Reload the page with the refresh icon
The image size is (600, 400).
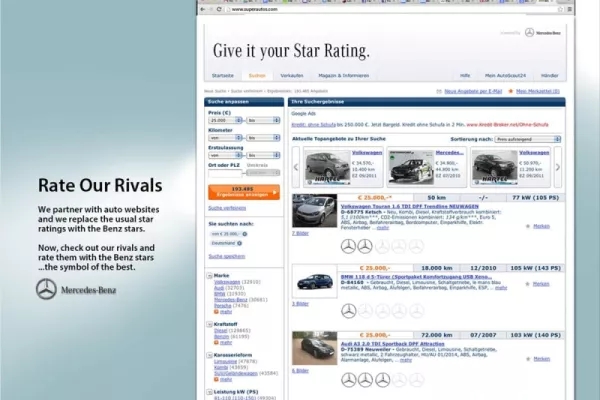(x=219, y=9)
